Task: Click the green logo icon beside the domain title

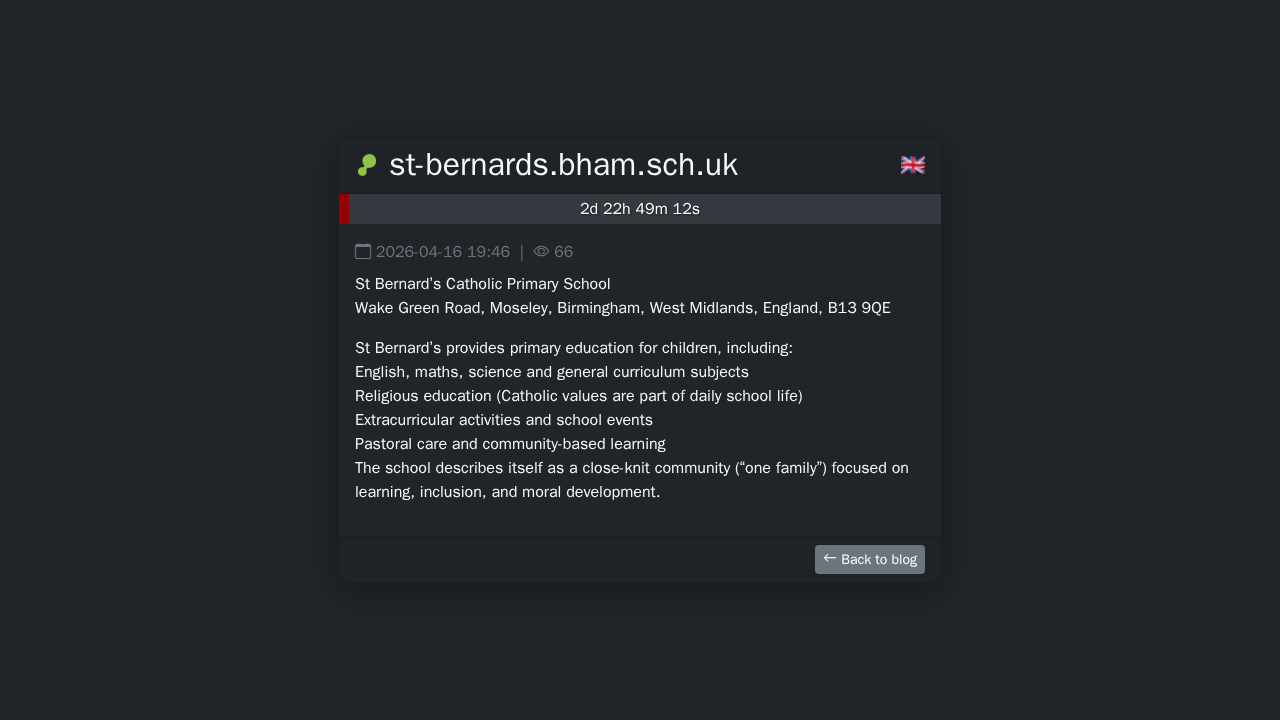Action: coord(367,165)
